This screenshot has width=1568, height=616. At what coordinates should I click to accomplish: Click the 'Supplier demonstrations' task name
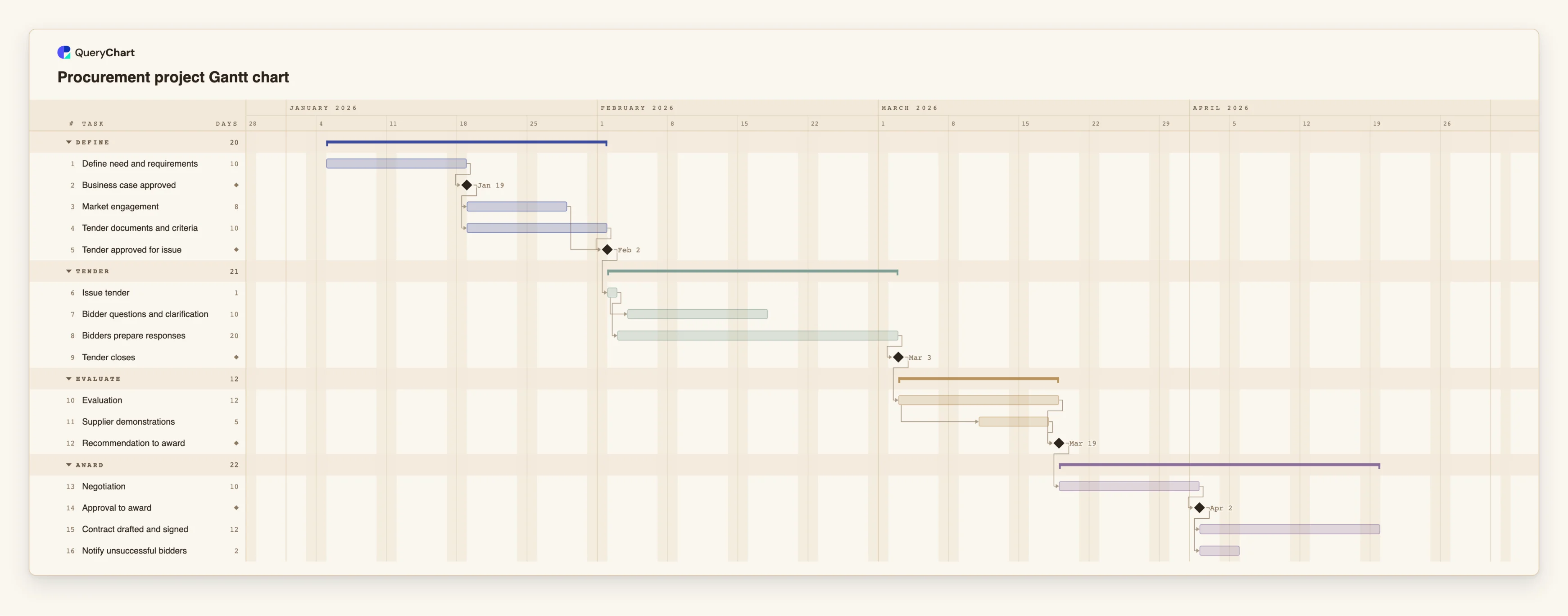128,422
